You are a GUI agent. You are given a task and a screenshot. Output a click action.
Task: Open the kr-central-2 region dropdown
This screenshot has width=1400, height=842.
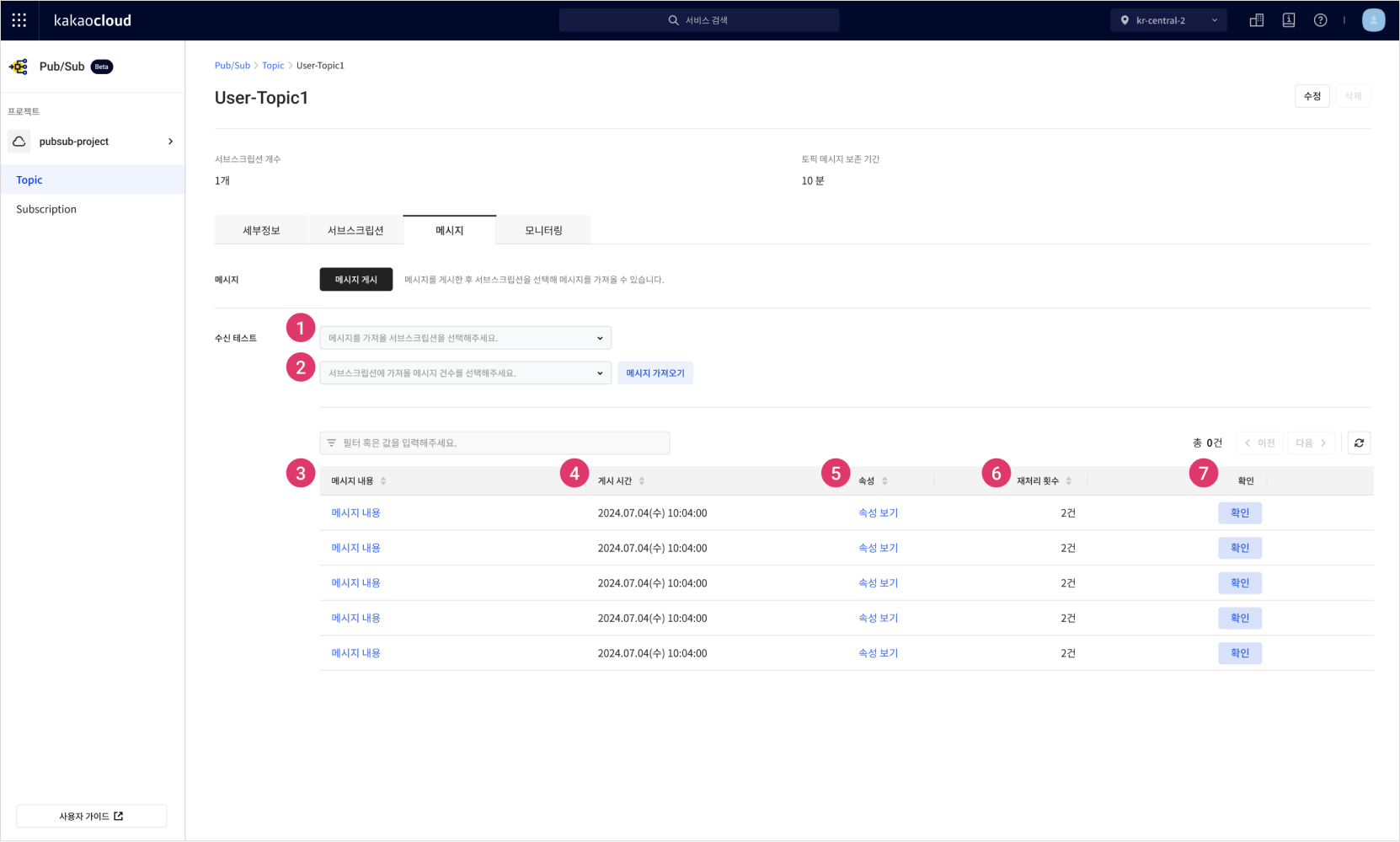pyautogui.click(x=1168, y=20)
